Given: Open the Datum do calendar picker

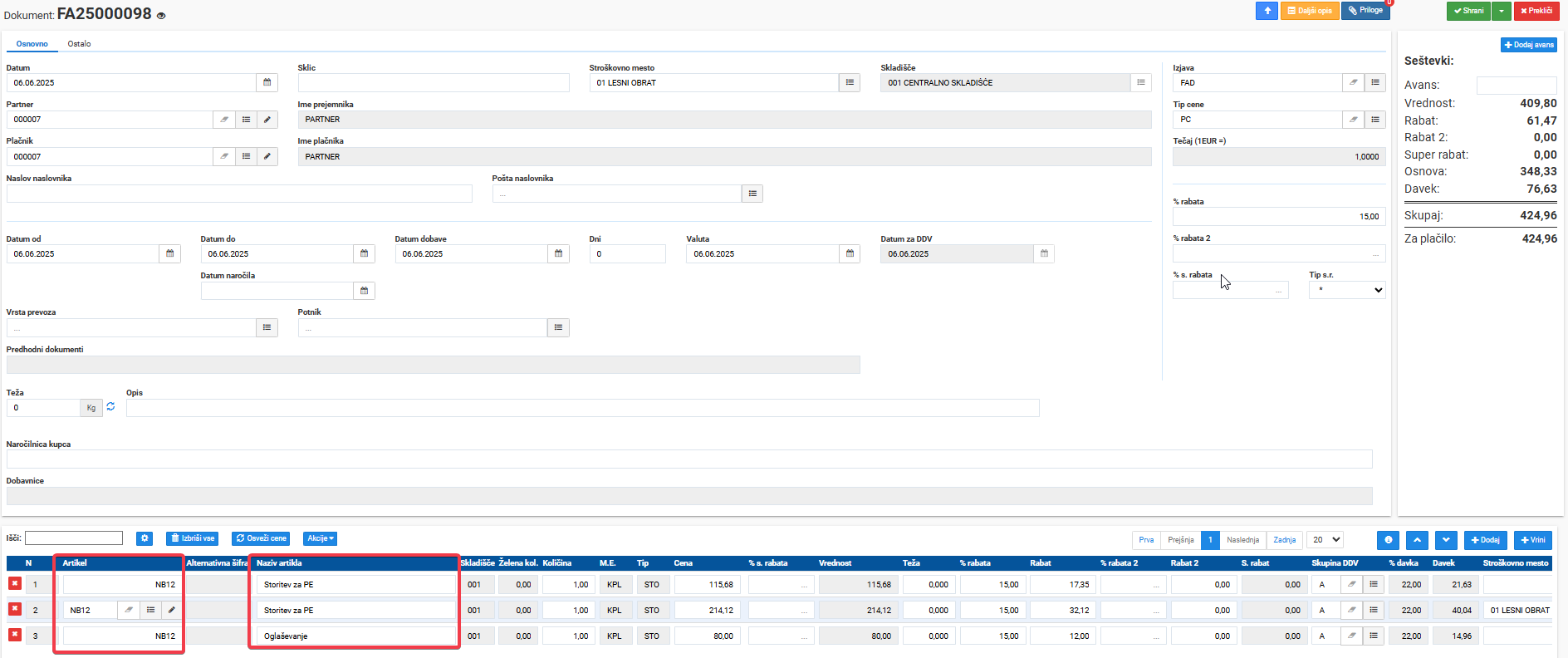Looking at the screenshot, I should (364, 253).
